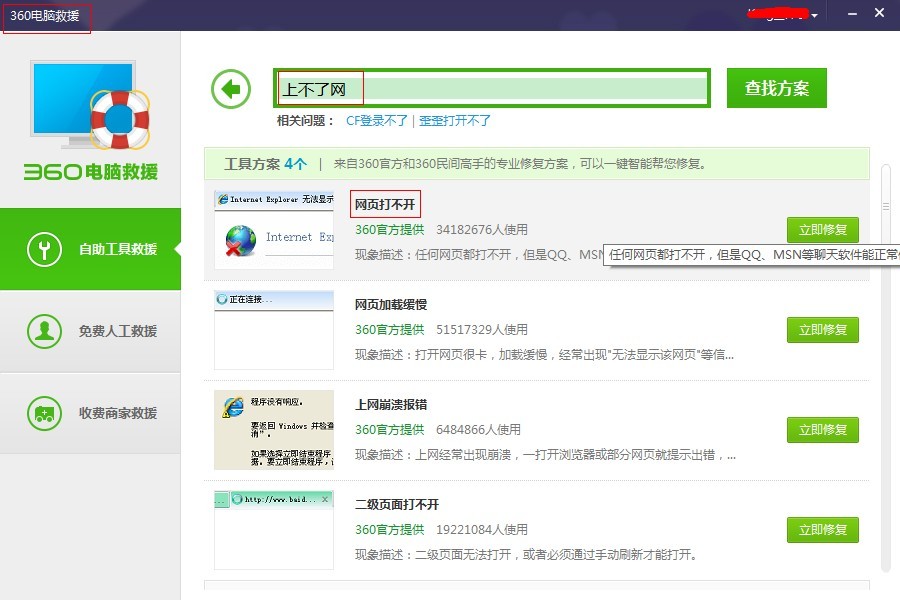Click the search field containing 上不了网

click(492, 88)
